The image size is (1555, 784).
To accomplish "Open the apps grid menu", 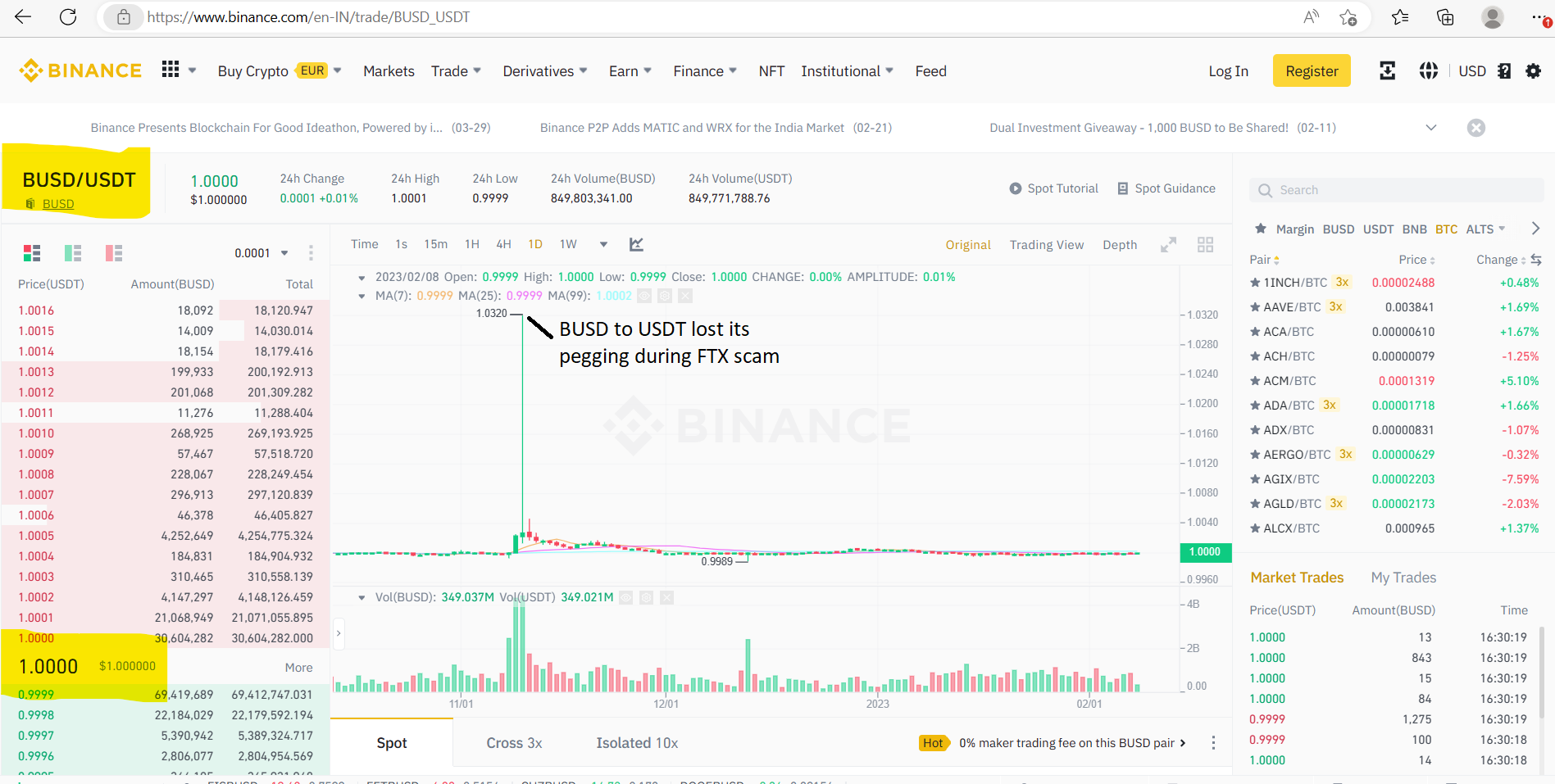I will pyautogui.click(x=171, y=70).
